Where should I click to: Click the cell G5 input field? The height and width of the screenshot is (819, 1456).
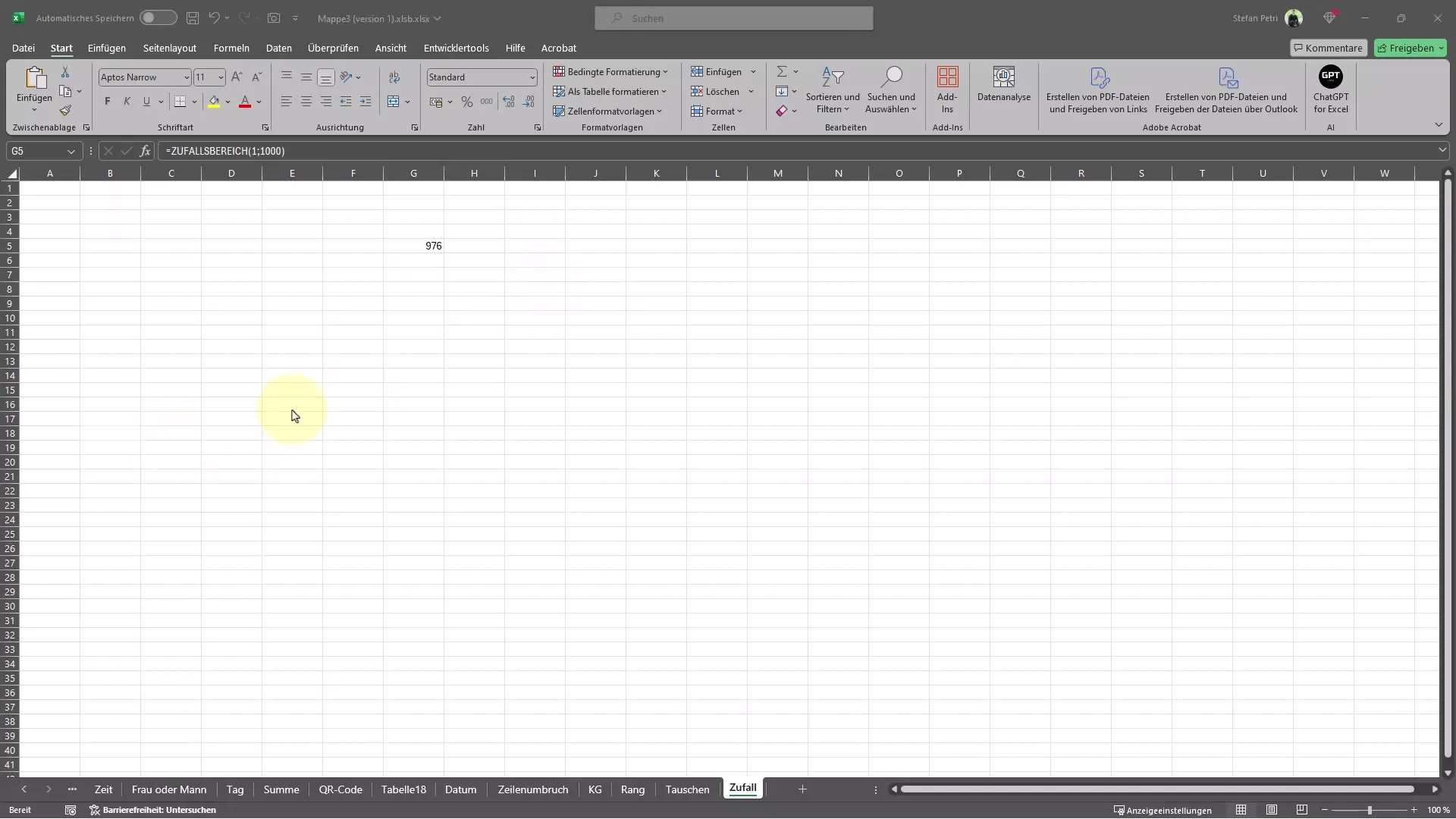413,245
